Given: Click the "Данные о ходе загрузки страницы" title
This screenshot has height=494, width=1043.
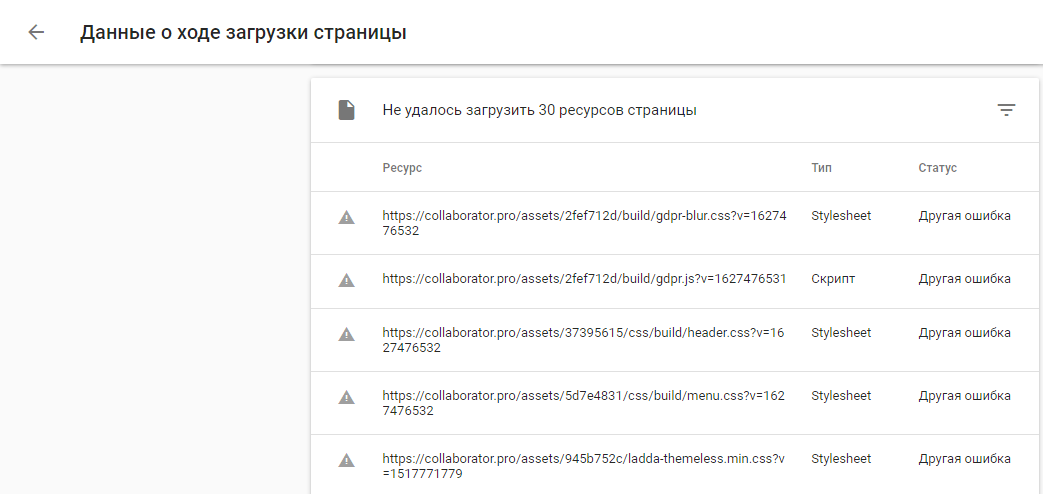Looking at the screenshot, I should click(x=243, y=32).
